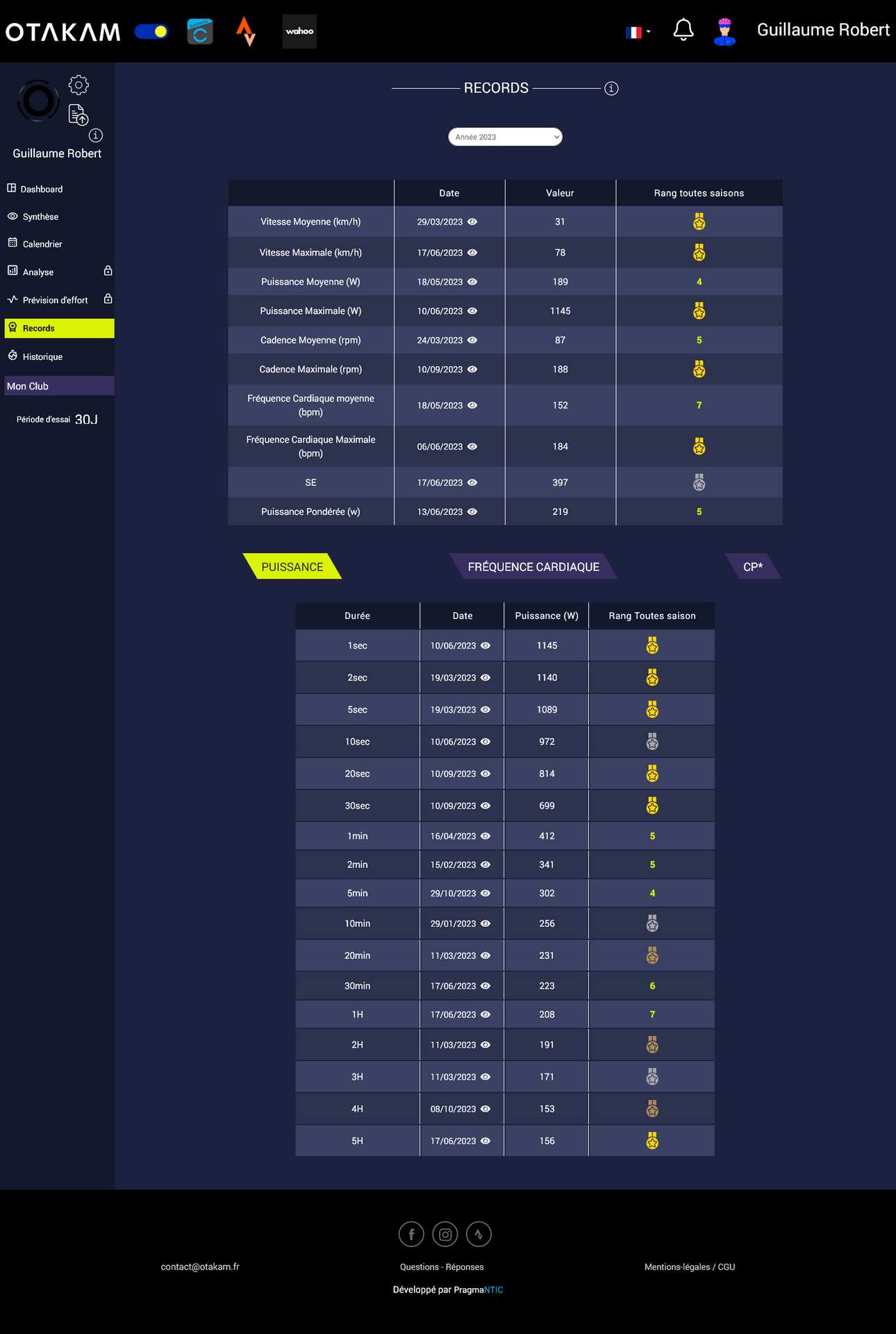The width and height of the screenshot is (896, 1334).
Task: Click the info icon under profile picture
Action: click(96, 135)
